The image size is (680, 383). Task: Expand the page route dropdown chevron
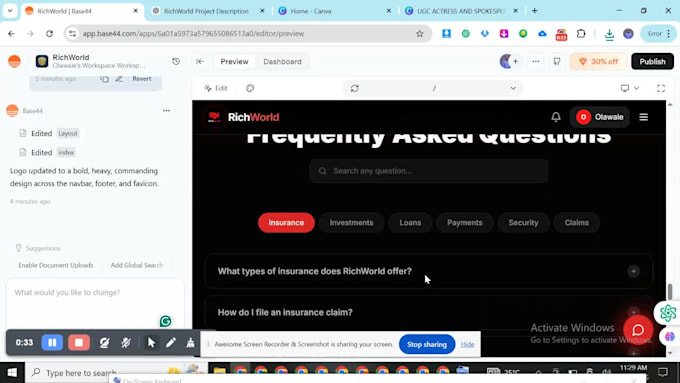[513, 88]
